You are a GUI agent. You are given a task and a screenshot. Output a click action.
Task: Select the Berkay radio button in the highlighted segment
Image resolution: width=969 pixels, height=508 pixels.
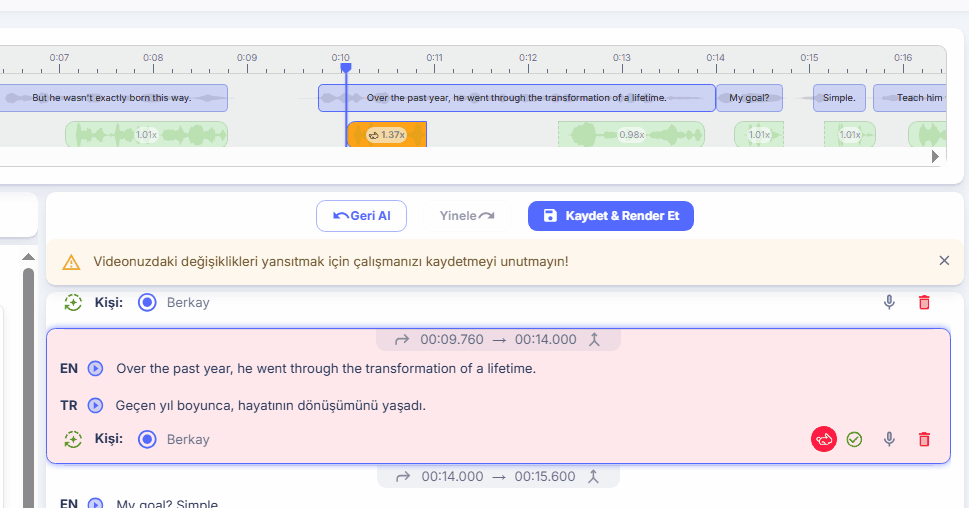pos(147,439)
